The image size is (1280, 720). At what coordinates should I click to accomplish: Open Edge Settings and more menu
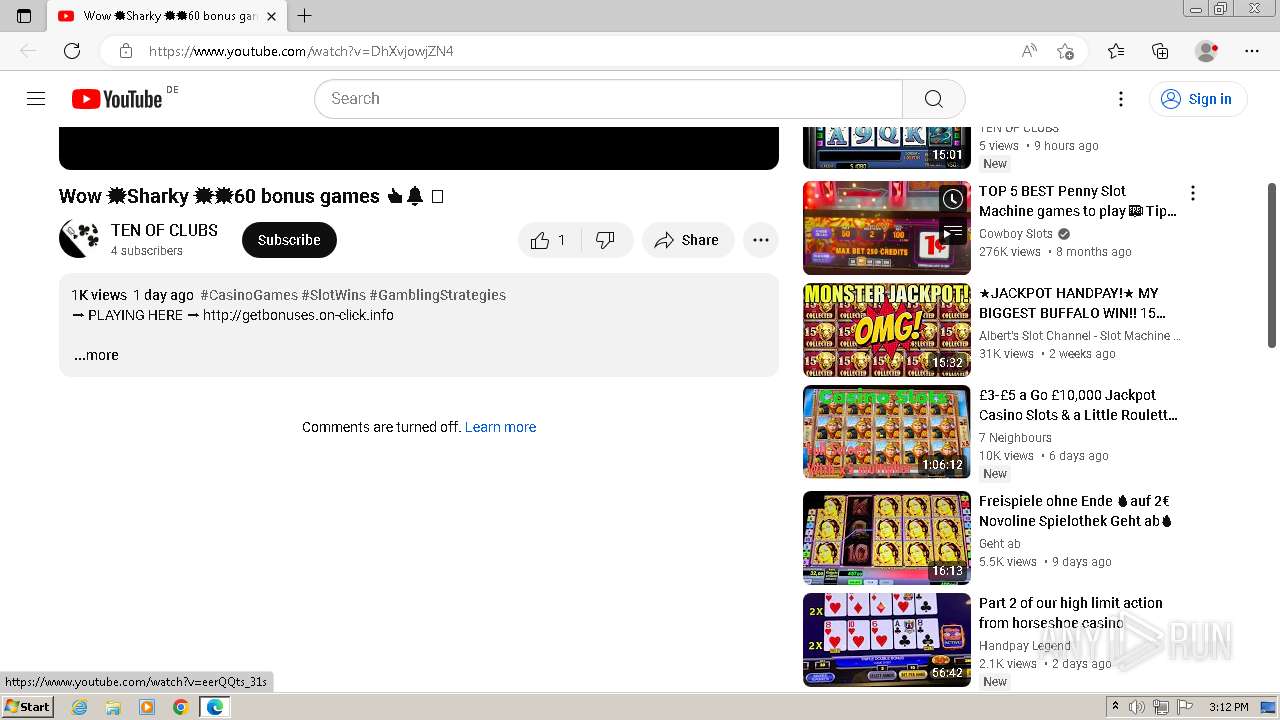point(1252,51)
